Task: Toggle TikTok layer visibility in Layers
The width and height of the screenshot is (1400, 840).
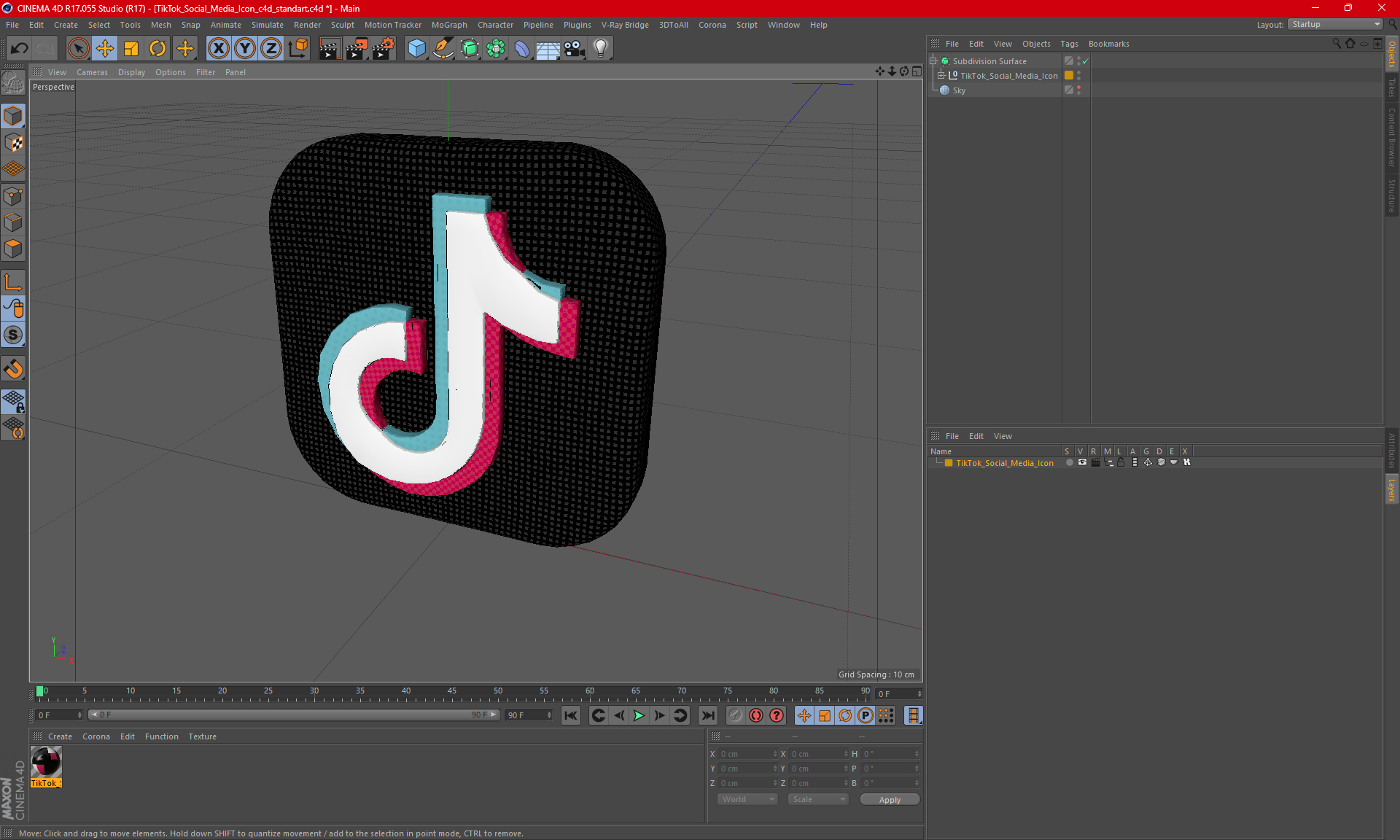Action: tap(1082, 462)
